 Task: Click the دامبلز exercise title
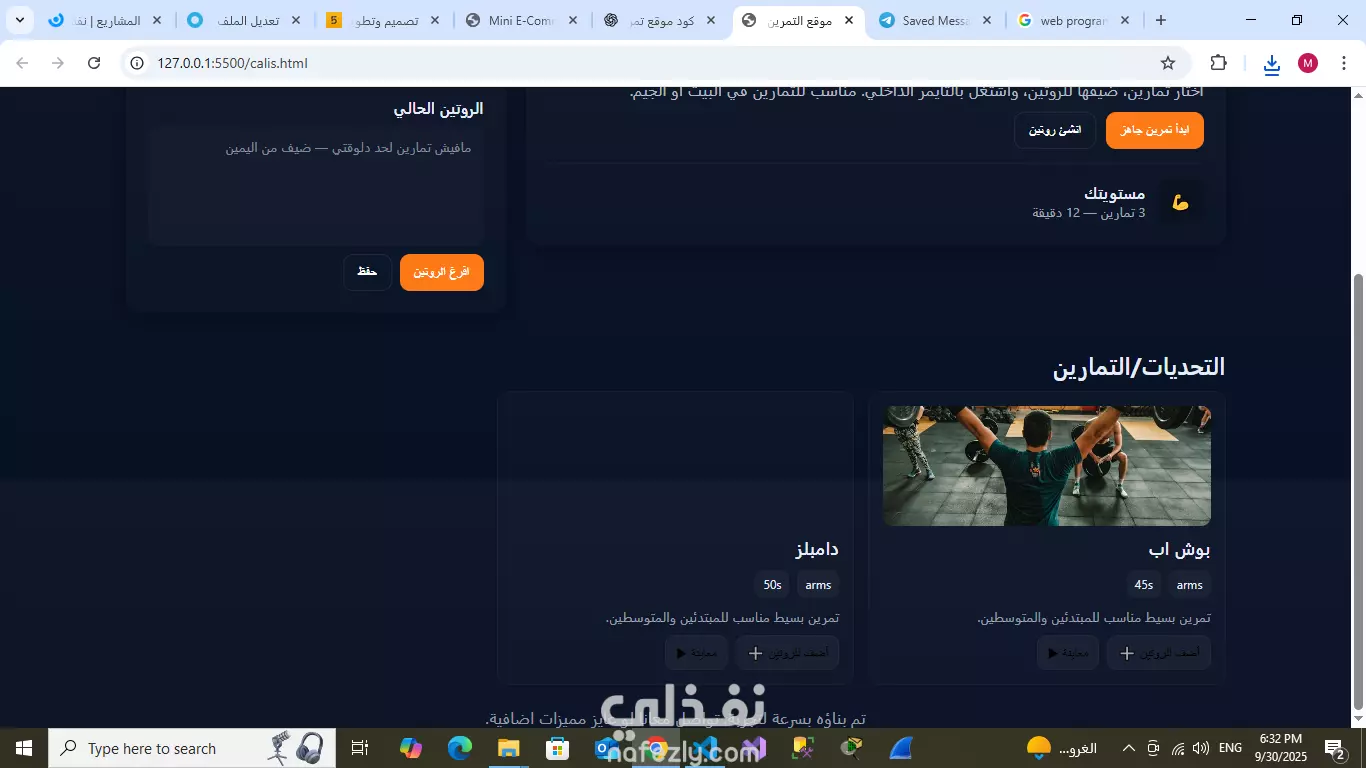817,549
